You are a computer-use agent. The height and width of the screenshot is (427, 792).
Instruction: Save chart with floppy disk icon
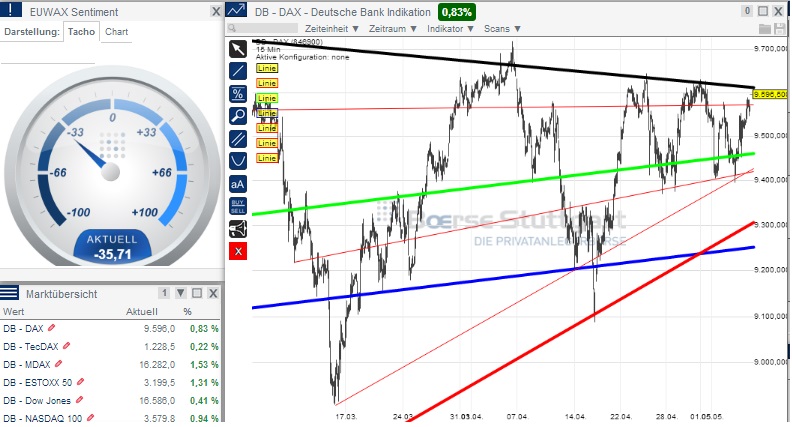click(778, 29)
